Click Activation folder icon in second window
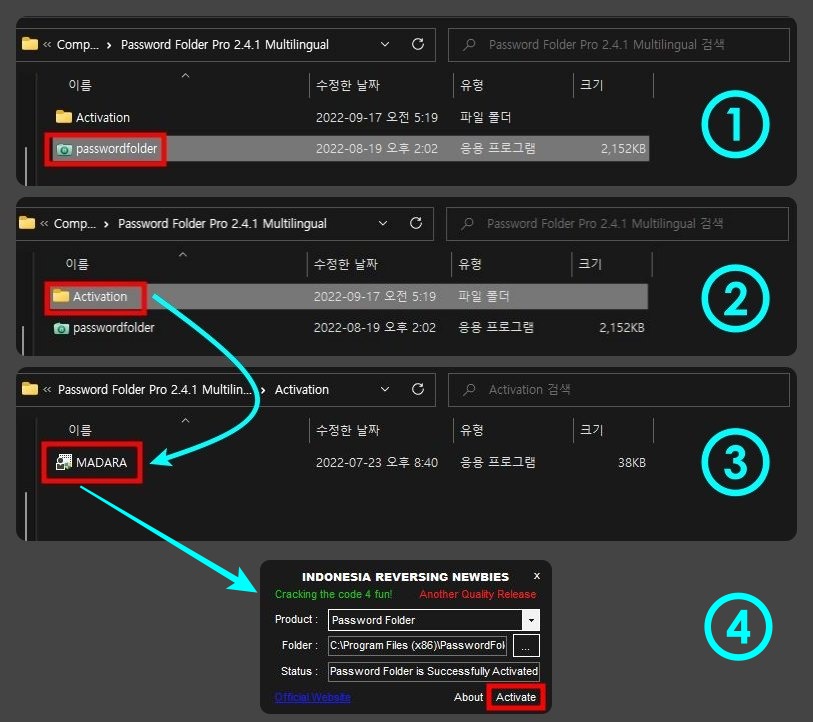Viewport: 813px width, 722px height. pos(61,296)
